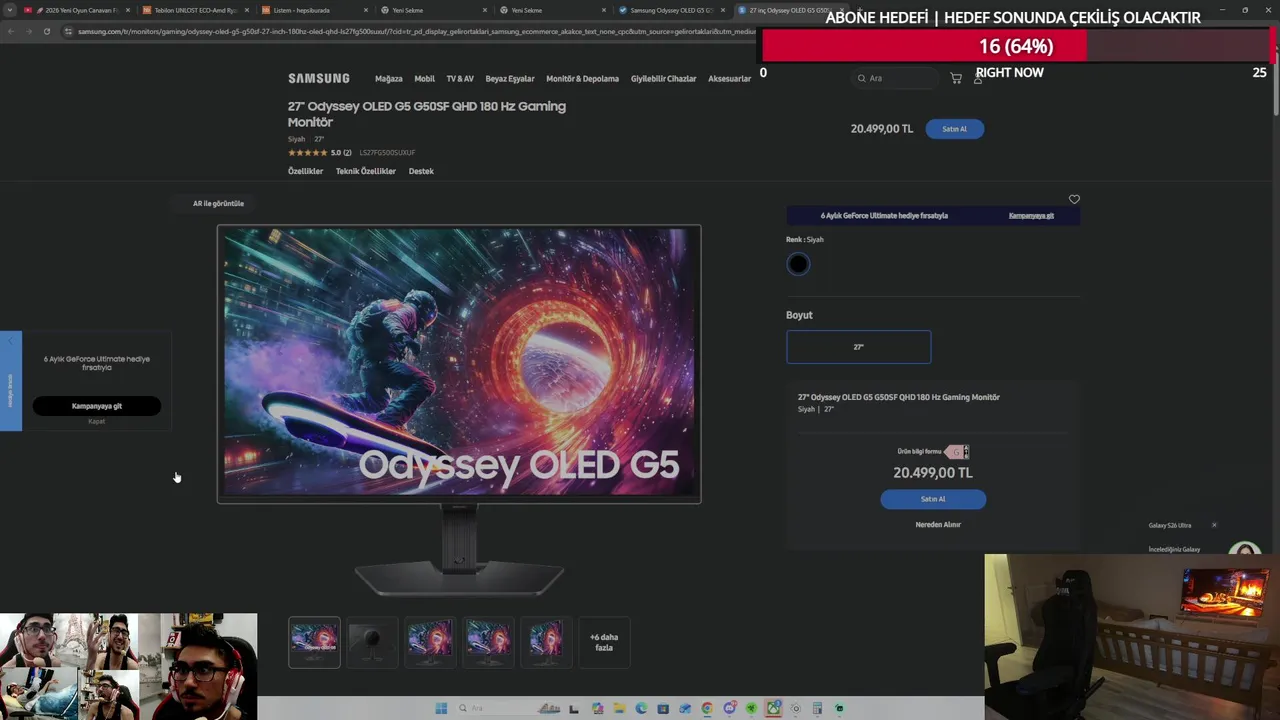Select first product thumbnail

pos(314,642)
